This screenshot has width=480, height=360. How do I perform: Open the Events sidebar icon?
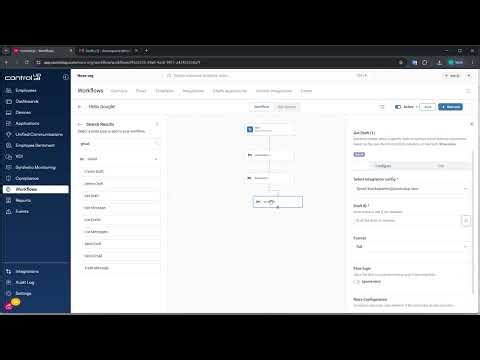(x=9, y=211)
